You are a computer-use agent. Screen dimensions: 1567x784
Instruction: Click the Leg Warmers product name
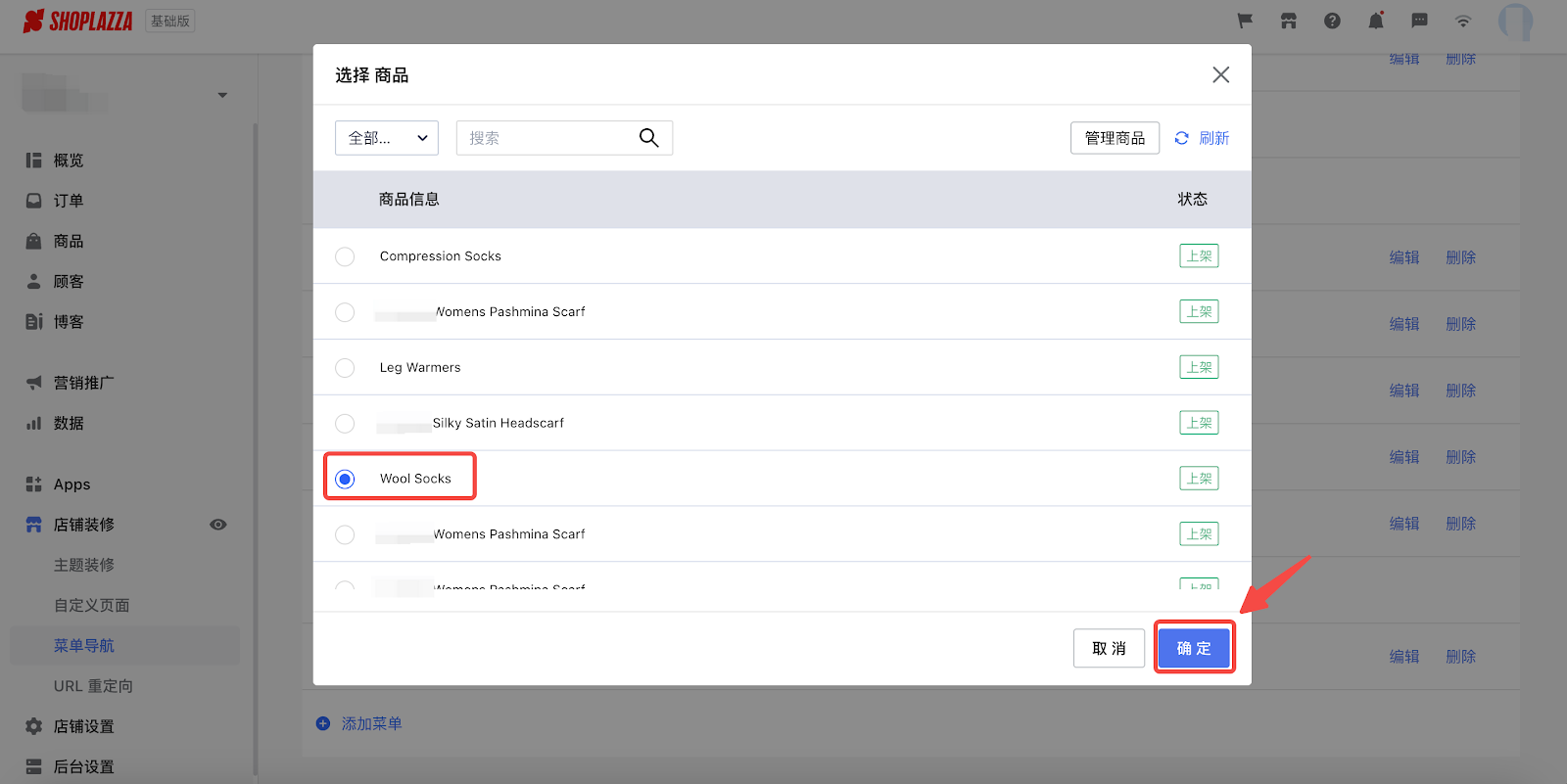(x=420, y=368)
